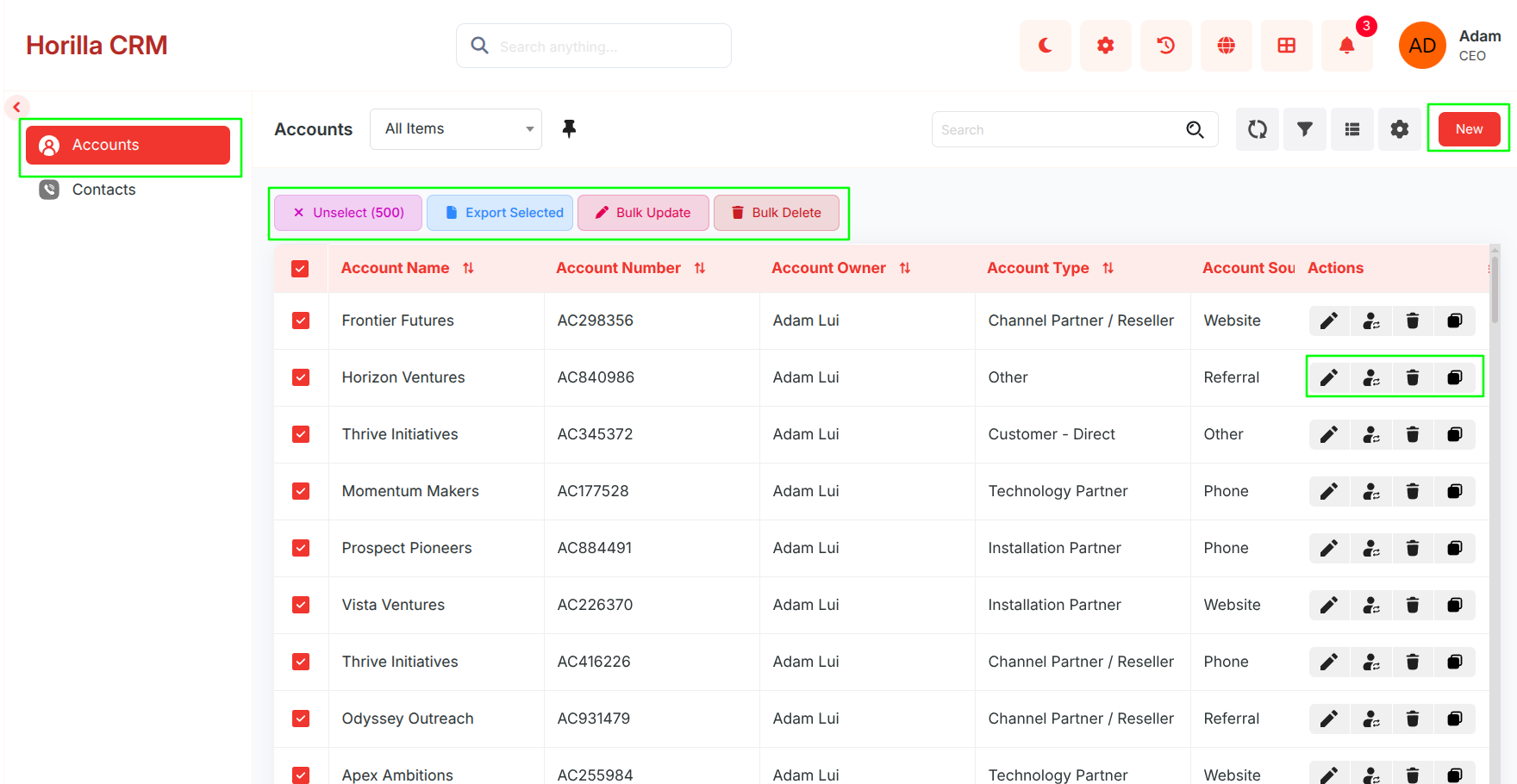Open Accounts in the sidebar

[128, 145]
